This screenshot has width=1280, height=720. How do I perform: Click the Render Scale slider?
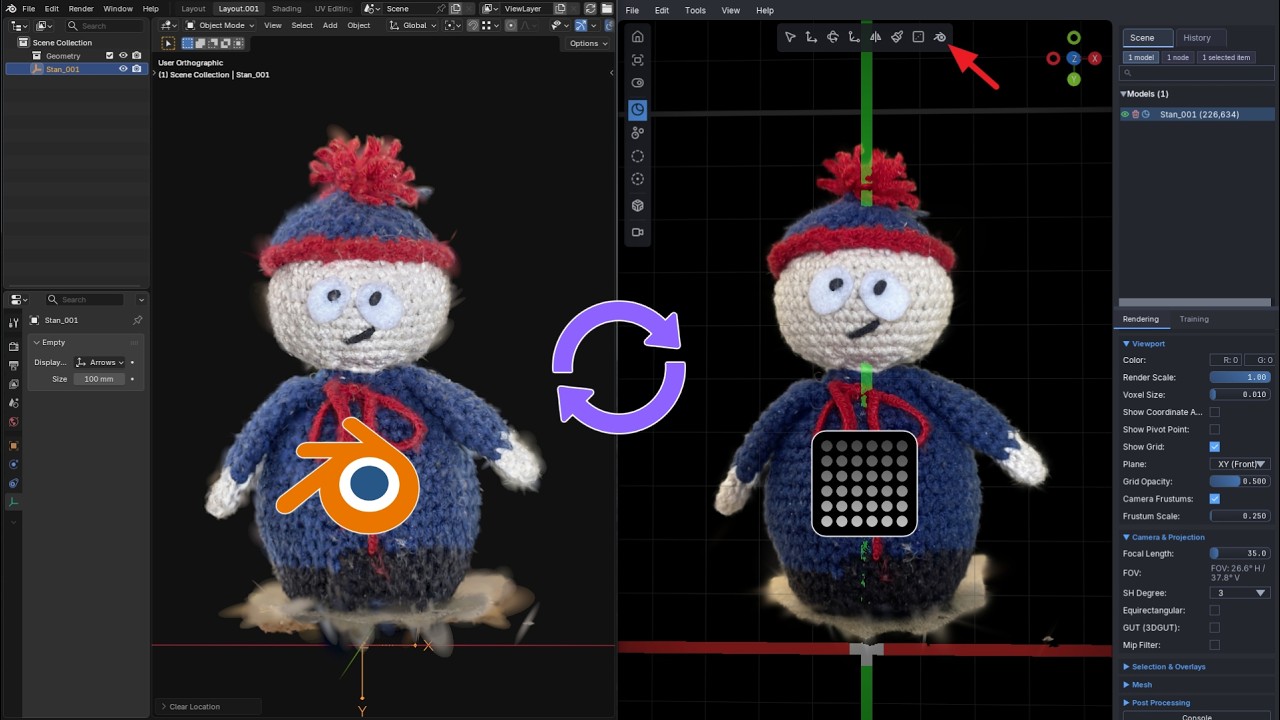[x=1240, y=377]
